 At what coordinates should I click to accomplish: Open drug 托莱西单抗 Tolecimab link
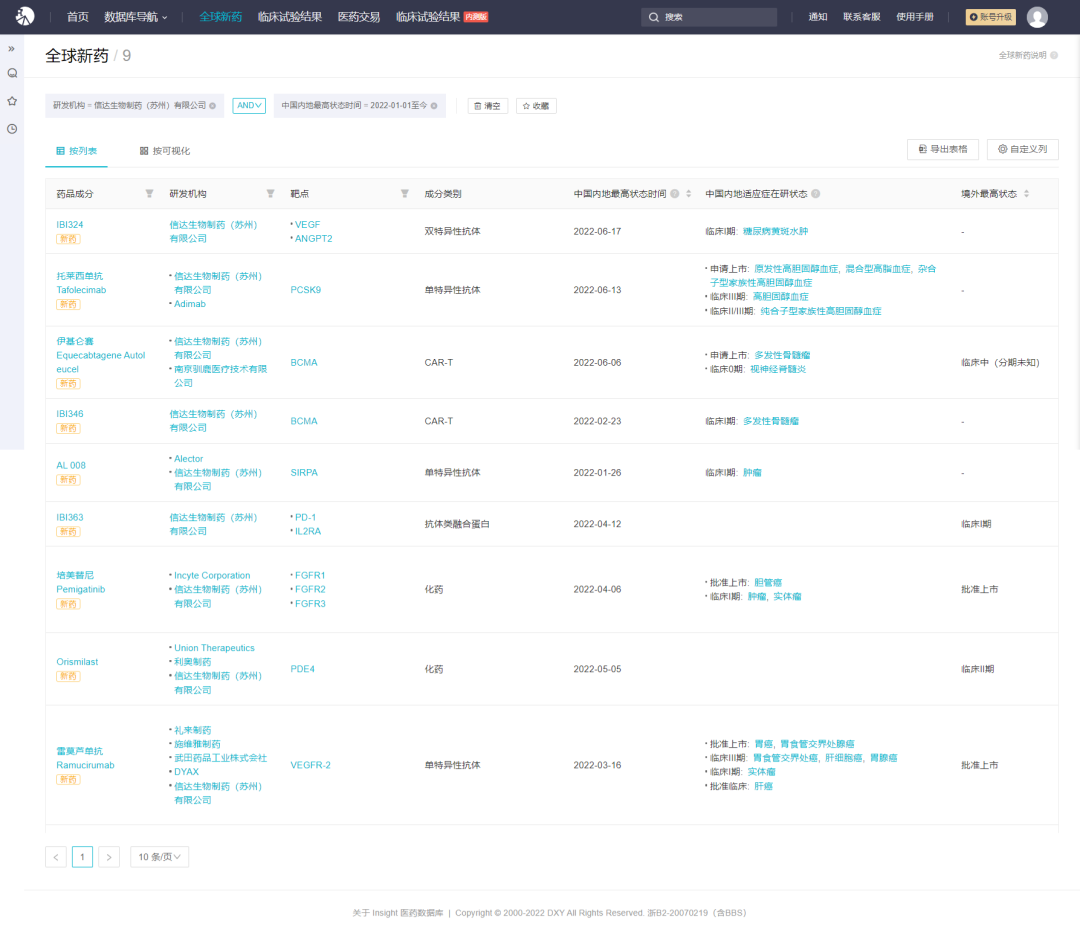click(81, 283)
